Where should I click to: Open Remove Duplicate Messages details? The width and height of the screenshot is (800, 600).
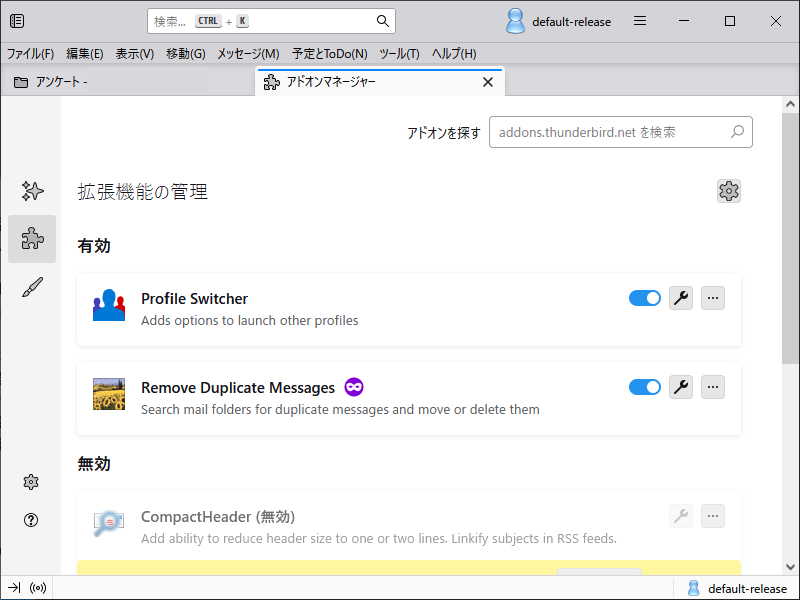tap(238, 388)
